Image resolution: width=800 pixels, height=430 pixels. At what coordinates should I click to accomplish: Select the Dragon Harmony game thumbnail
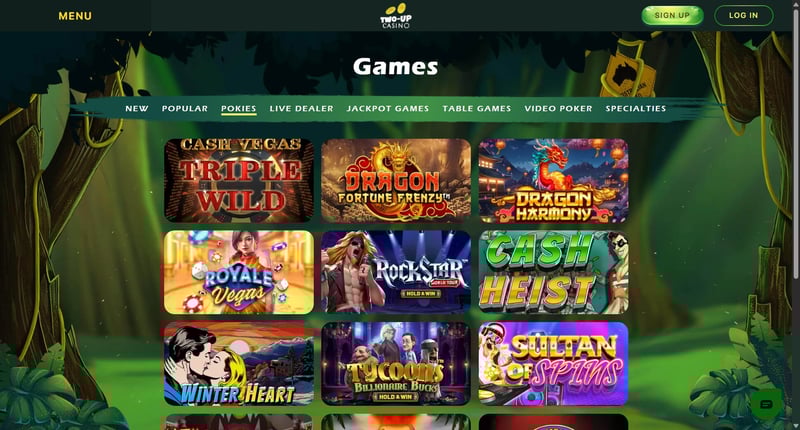[553, 181]
